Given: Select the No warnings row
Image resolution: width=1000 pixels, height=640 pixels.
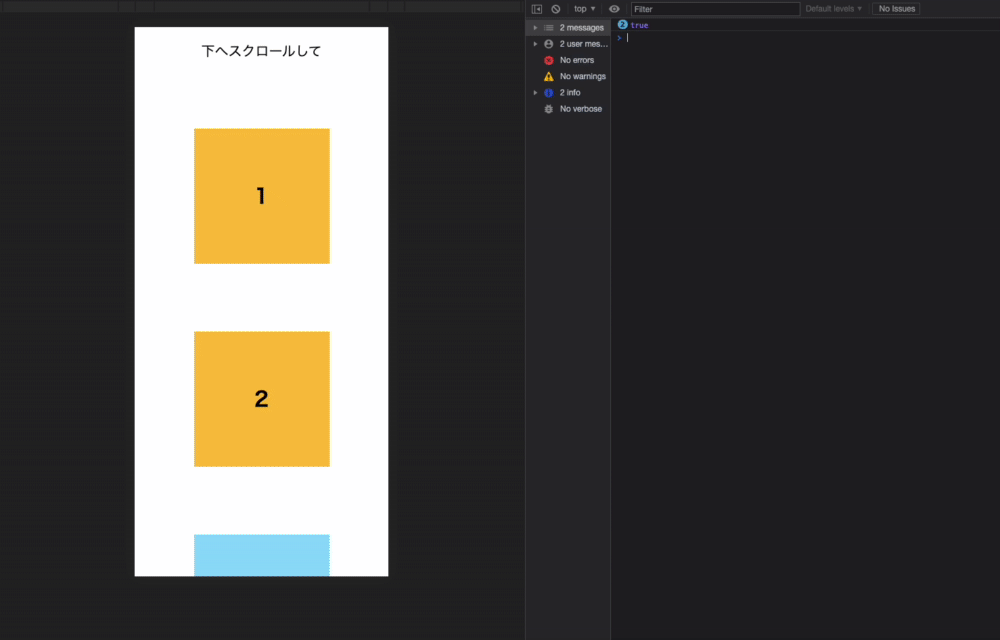Looking at the screenshot, I should point(568,76).
